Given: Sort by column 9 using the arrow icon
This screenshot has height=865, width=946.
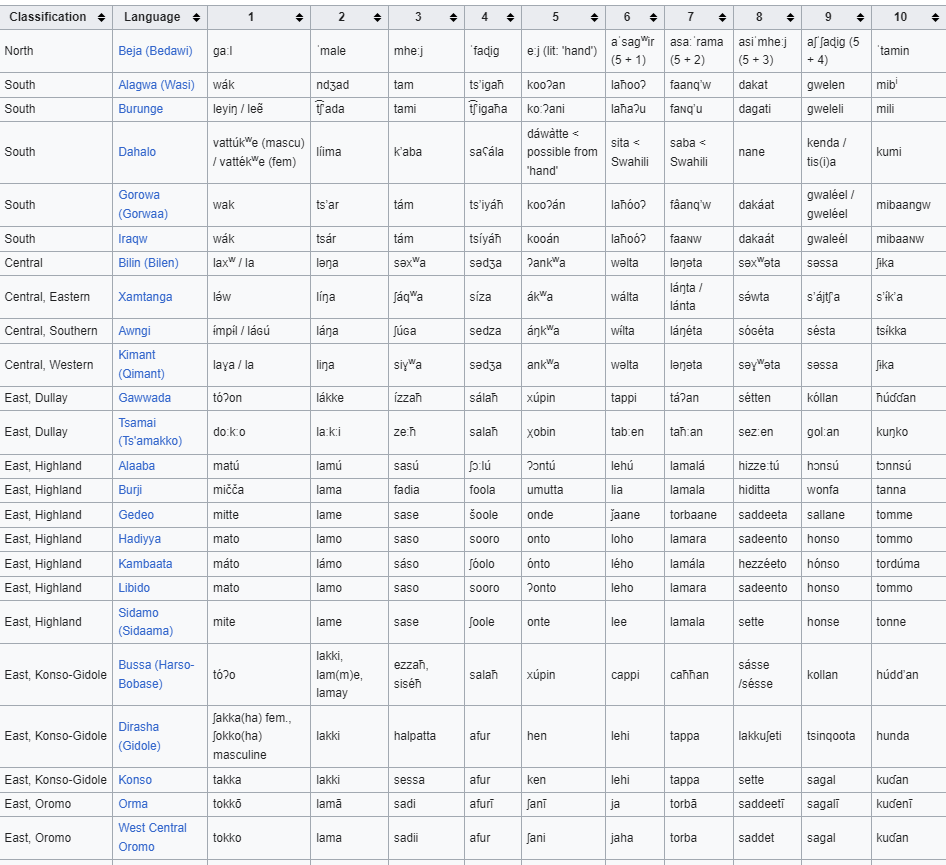Looking at the screenshot, I should (x=860, y=17).
